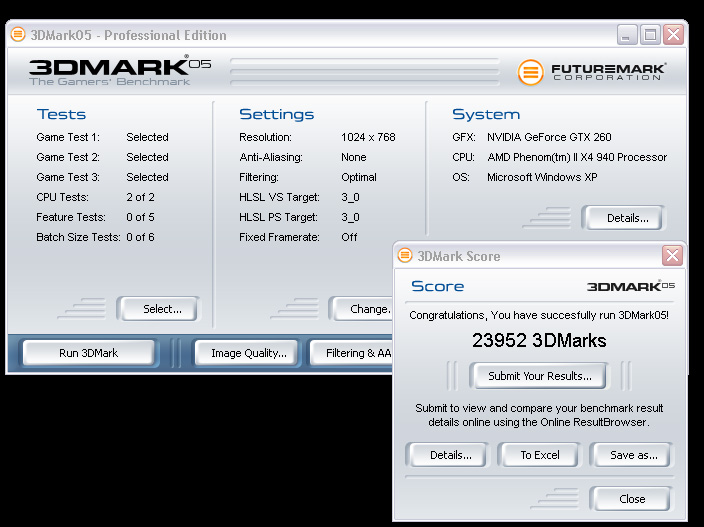Click the 23952 3DMarks score text

(539, 340)
